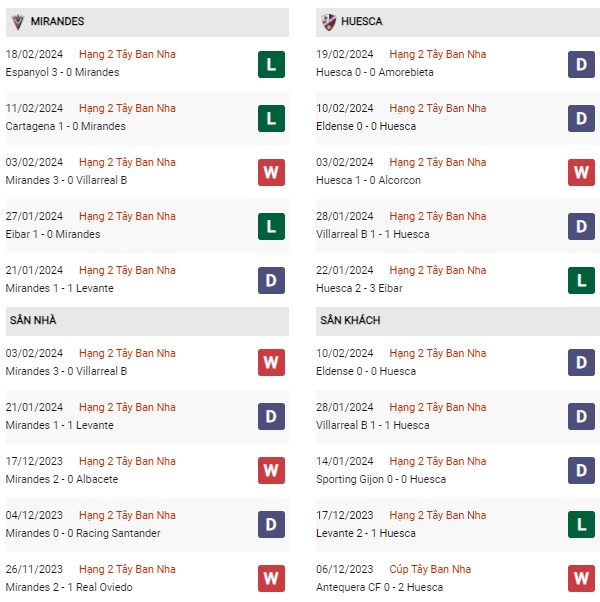Image resolution: width=600 pixels, height=602 pixels.
Task: Click the D badge for Huesca 0-0 Amorebieta
Action: (x=581, y=64)
